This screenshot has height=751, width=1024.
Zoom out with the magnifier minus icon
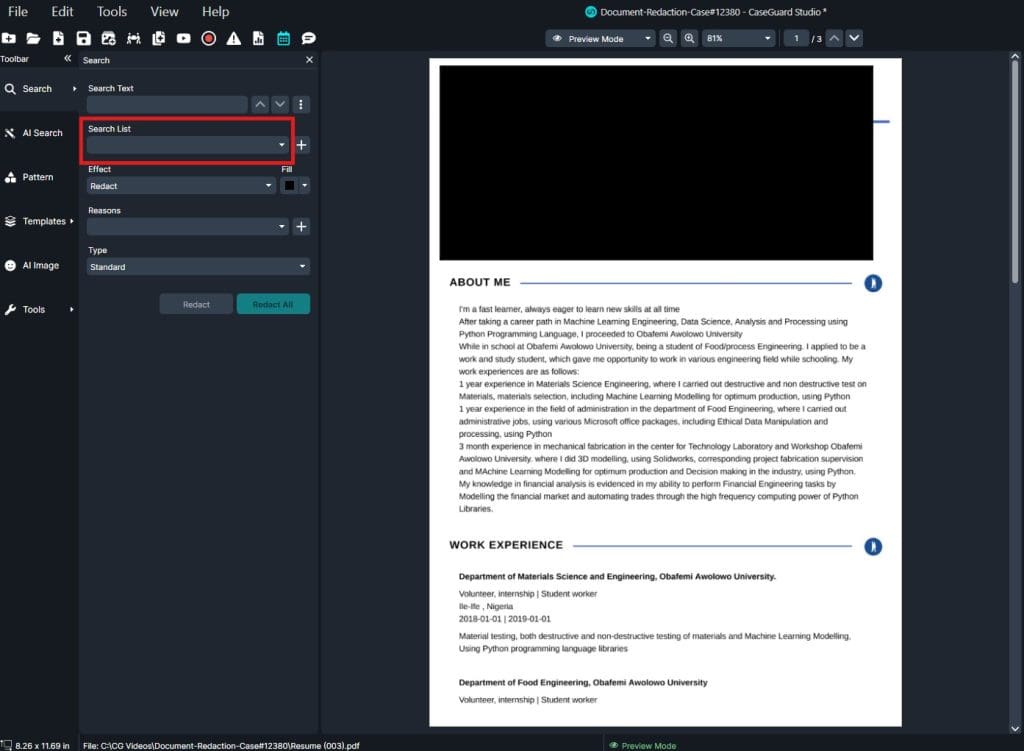point(668,38)
